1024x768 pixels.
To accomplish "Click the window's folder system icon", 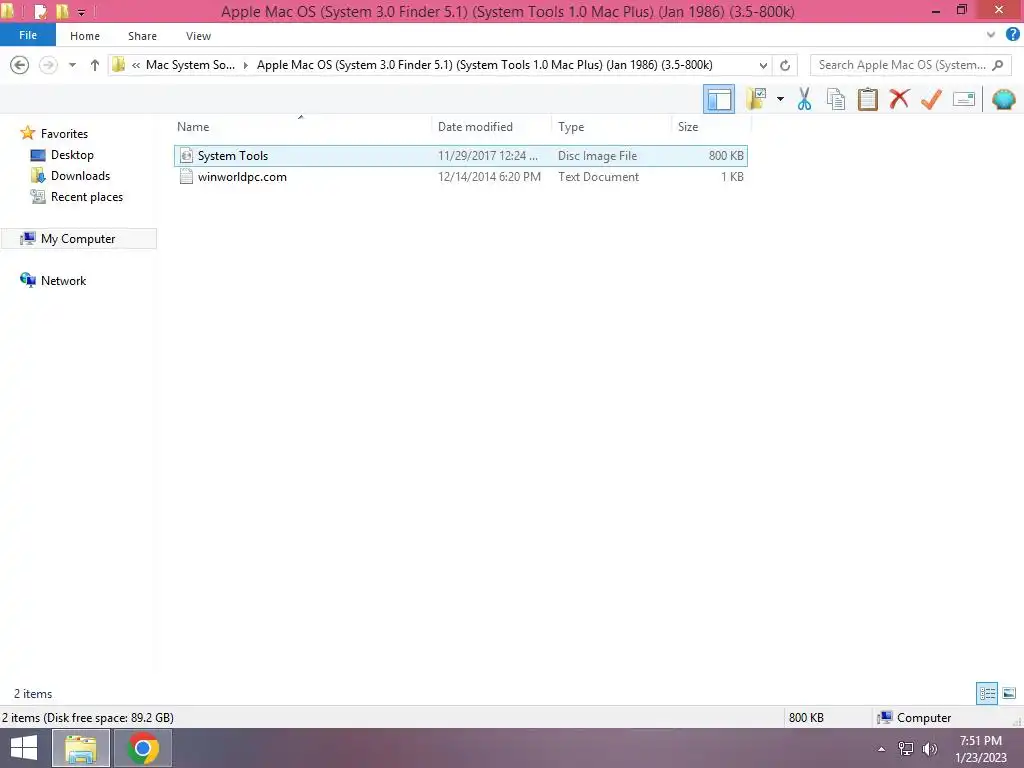I will tap(8, 10).
